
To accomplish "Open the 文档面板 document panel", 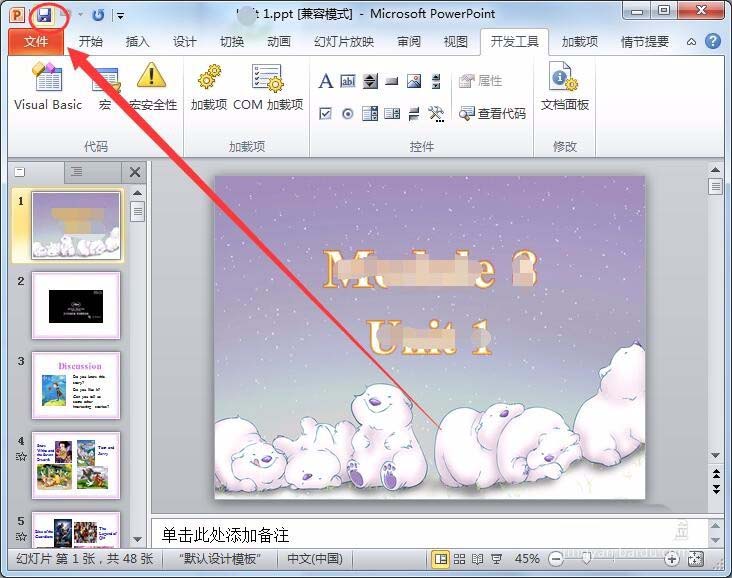I will [564, 87].
